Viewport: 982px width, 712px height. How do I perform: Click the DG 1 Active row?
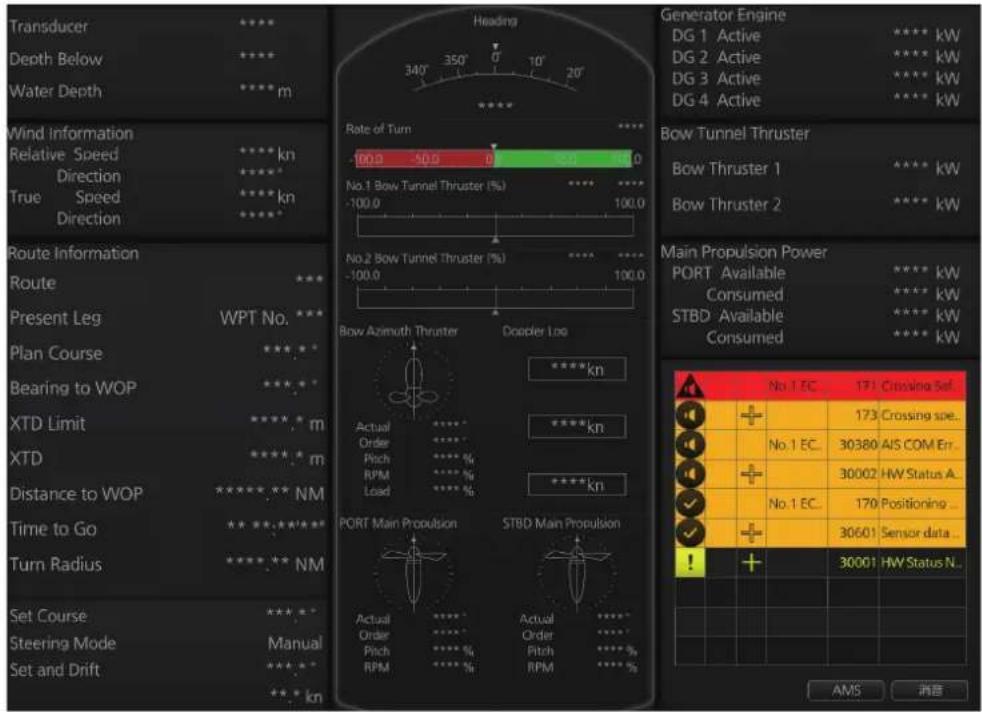click(815, 36)
